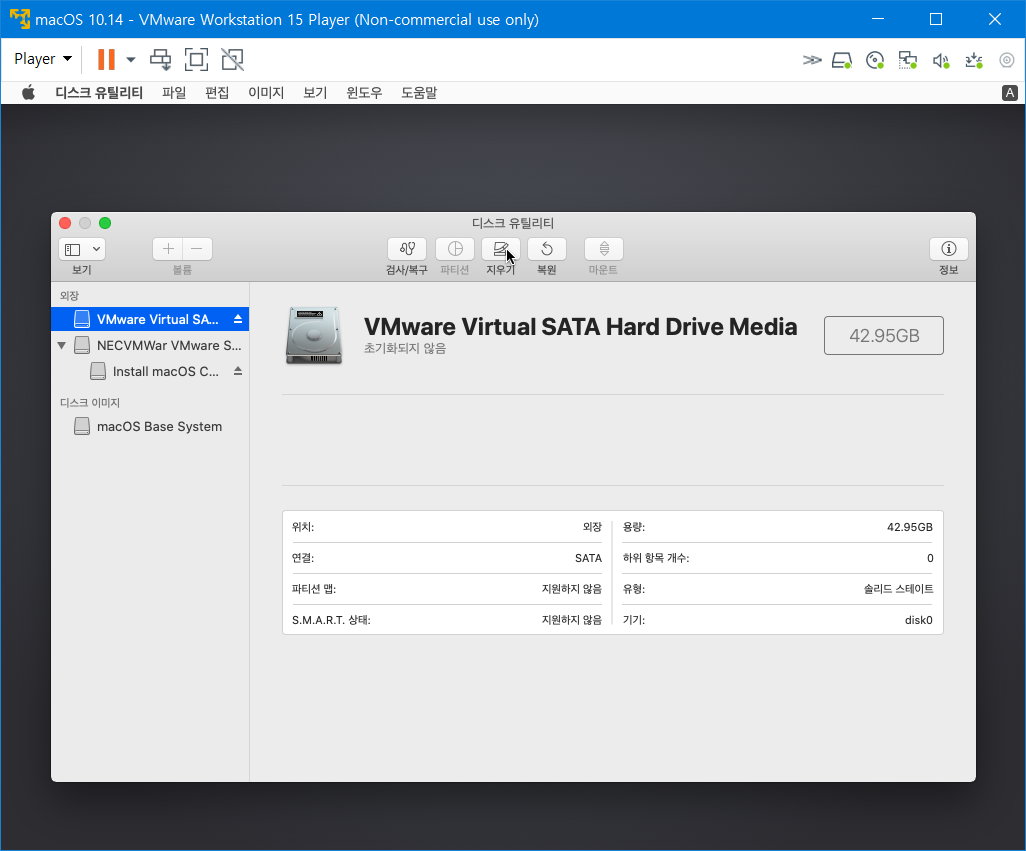1026x851 pixels.
Task: Click the green zoom window button
Action: [x=105, y=223]
